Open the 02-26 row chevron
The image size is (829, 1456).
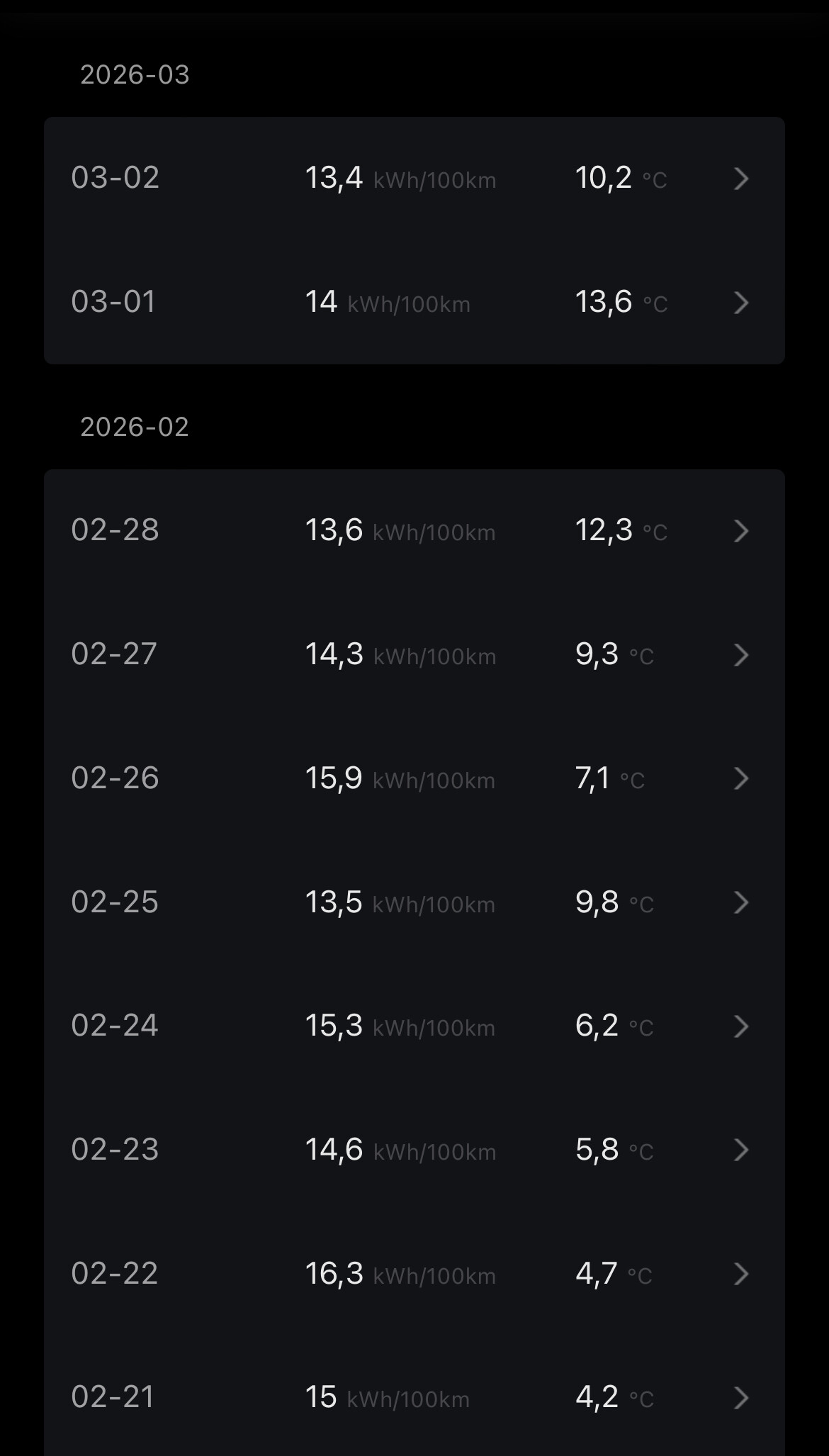coord(741,778)
